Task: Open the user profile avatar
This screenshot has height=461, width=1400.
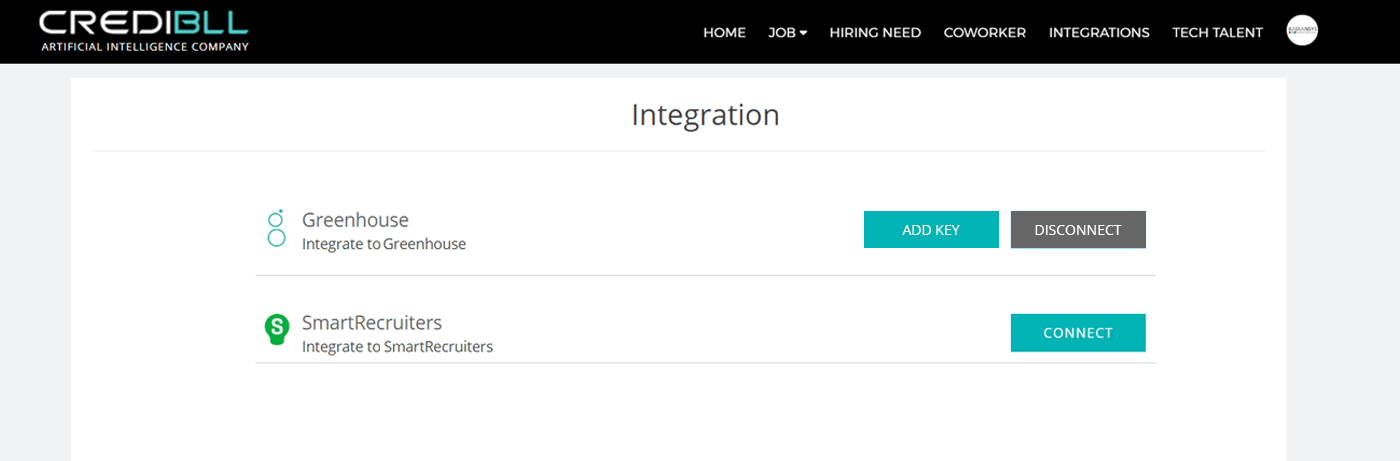Action: coord(1302,31)
